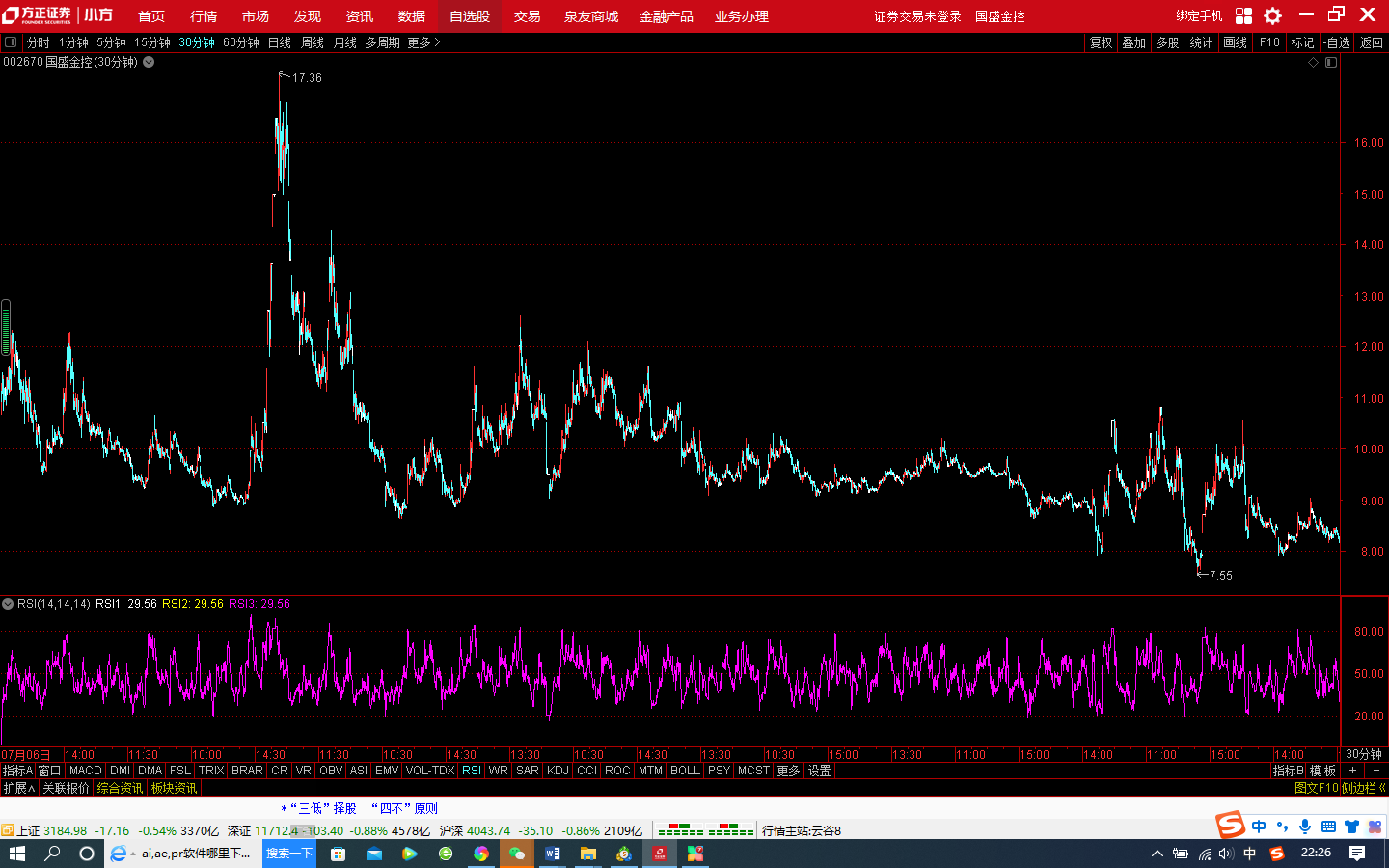Zoom in chart with the plus button
This screenshot has width=1389, height=868.
click(x=1353, y=771)
